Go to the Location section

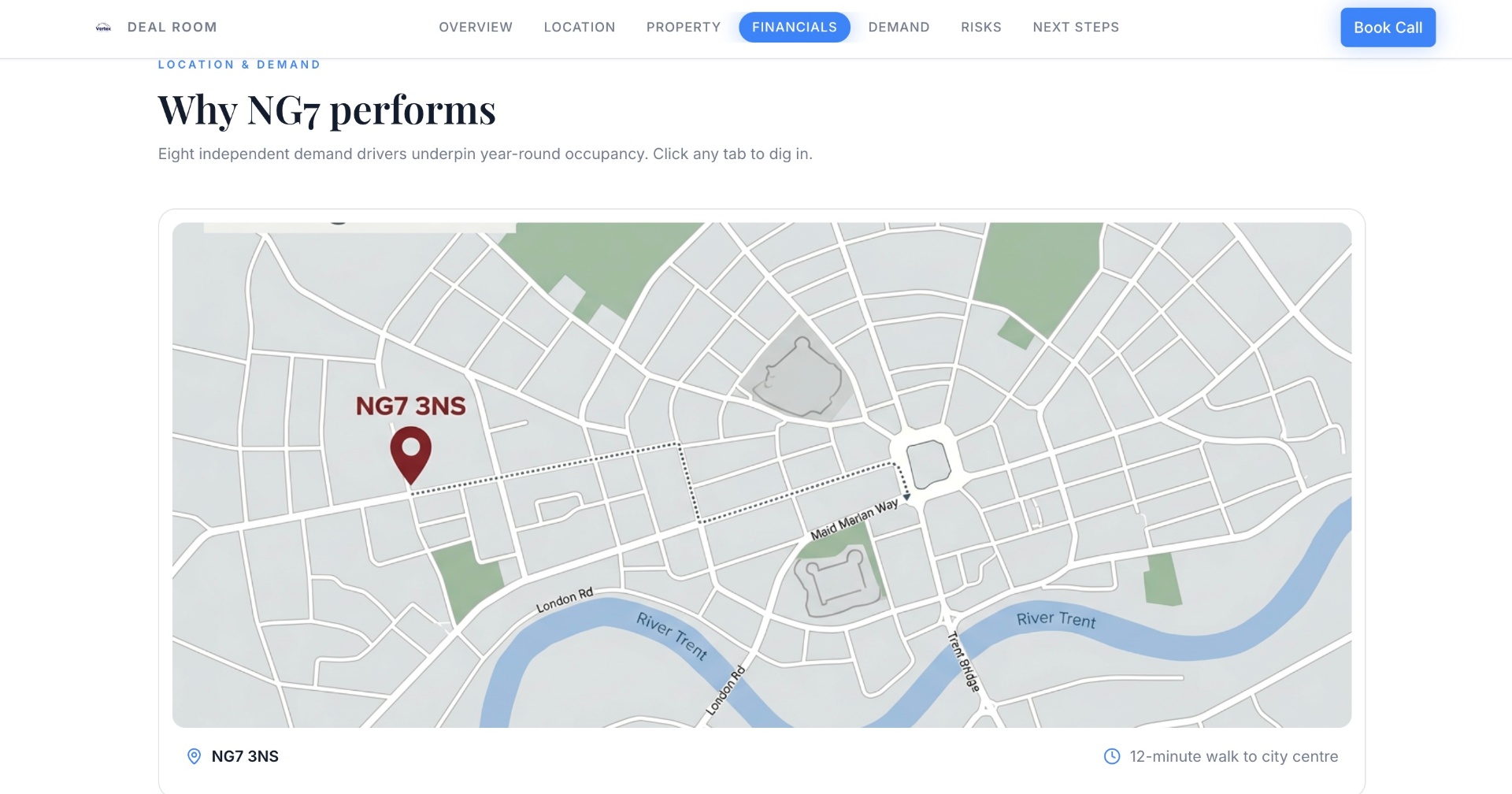point(580,27)
